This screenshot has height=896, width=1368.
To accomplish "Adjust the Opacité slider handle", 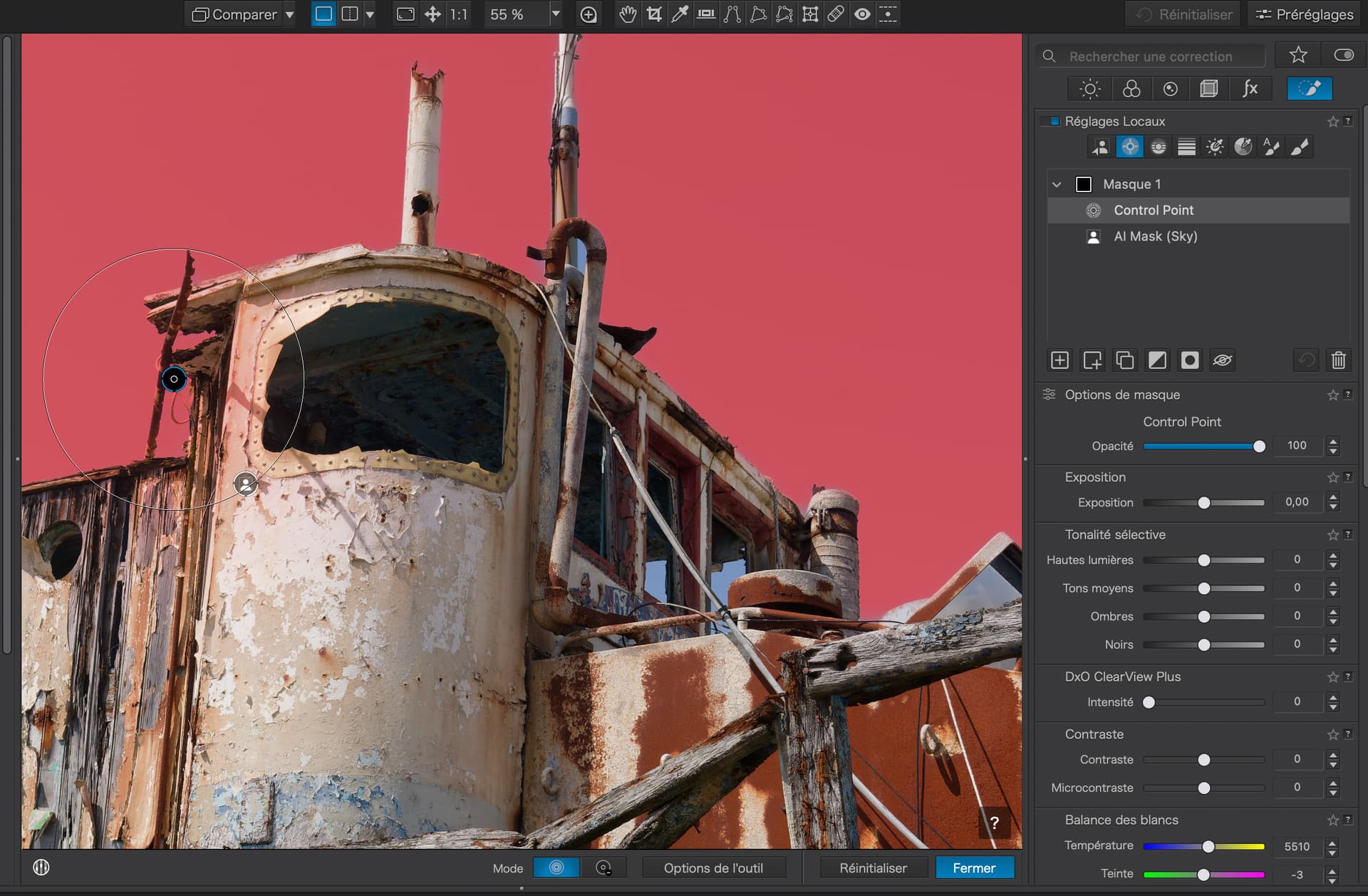I will [1259, 447].
